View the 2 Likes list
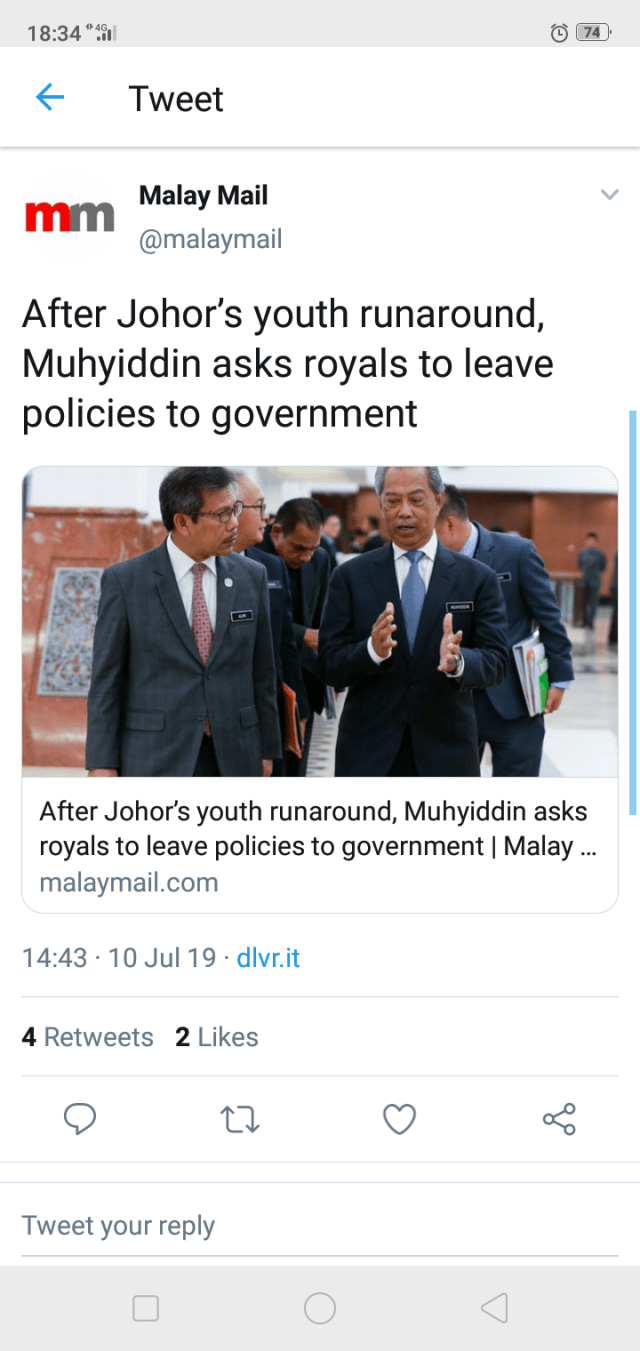 (x=217, y=1037)
